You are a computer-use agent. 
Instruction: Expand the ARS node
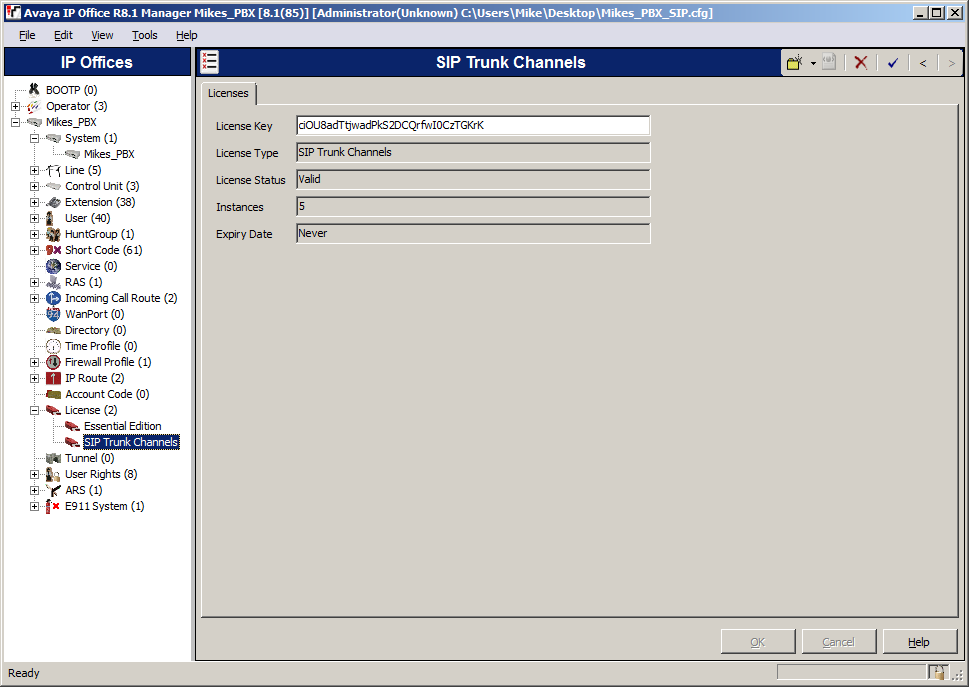tap(35, 490)
